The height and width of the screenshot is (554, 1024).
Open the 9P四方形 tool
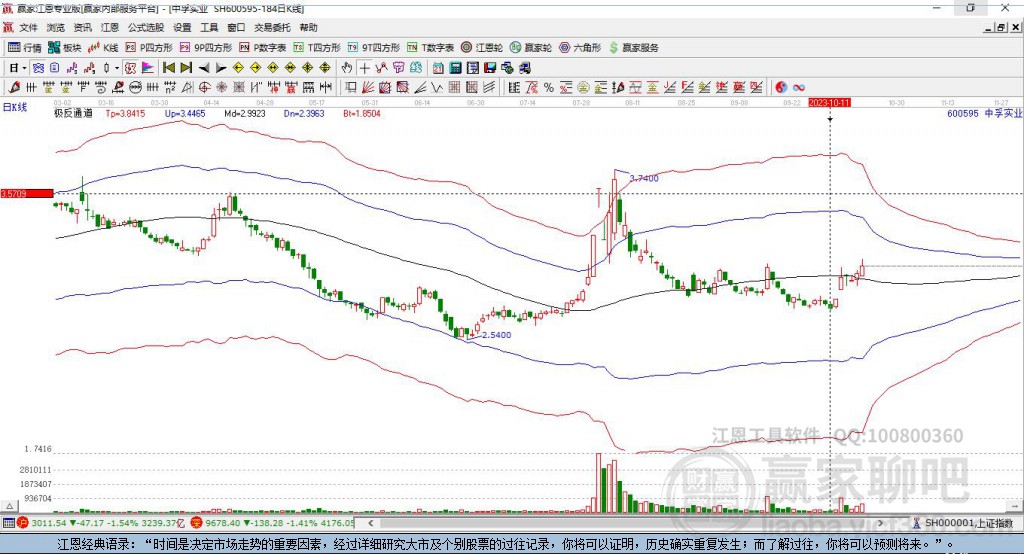206,48
